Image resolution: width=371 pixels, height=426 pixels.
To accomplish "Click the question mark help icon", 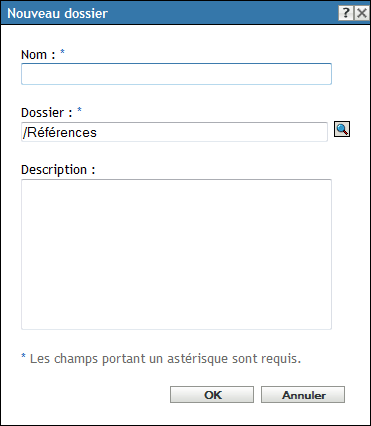I will (x=346, y=13).
